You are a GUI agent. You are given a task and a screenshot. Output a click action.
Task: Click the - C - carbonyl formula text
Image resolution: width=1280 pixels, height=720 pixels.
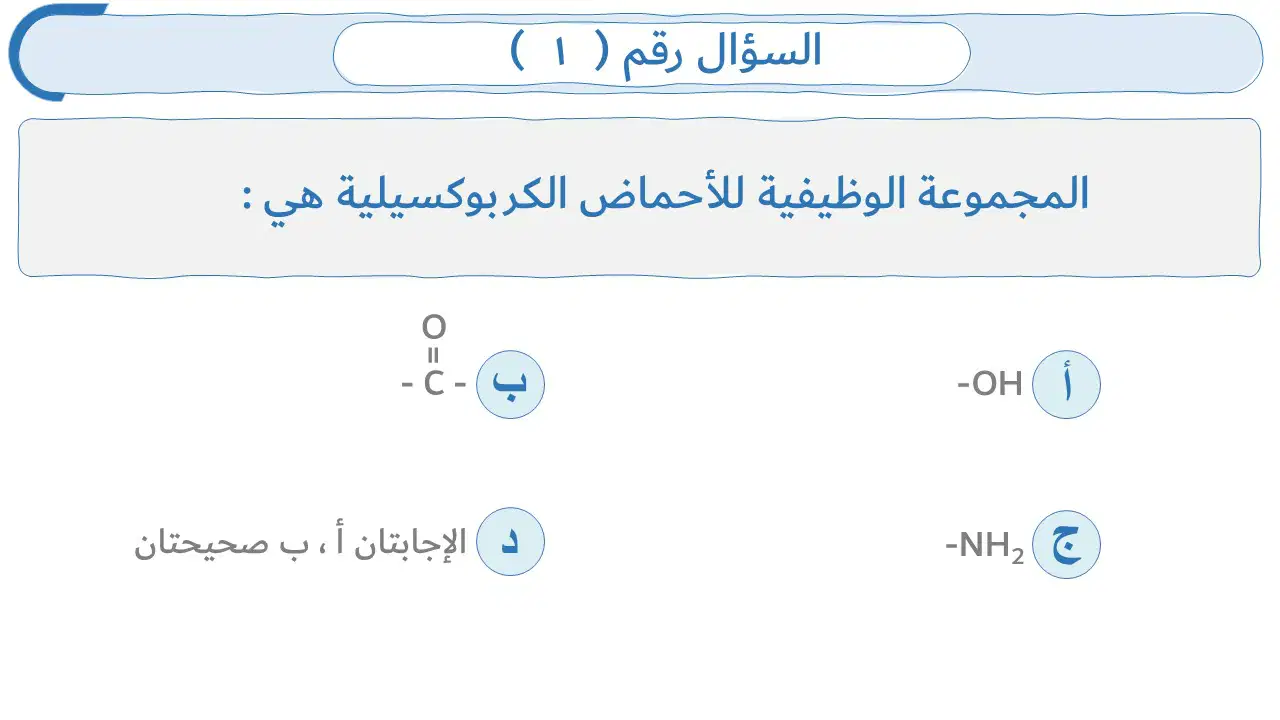coord(434,384)
